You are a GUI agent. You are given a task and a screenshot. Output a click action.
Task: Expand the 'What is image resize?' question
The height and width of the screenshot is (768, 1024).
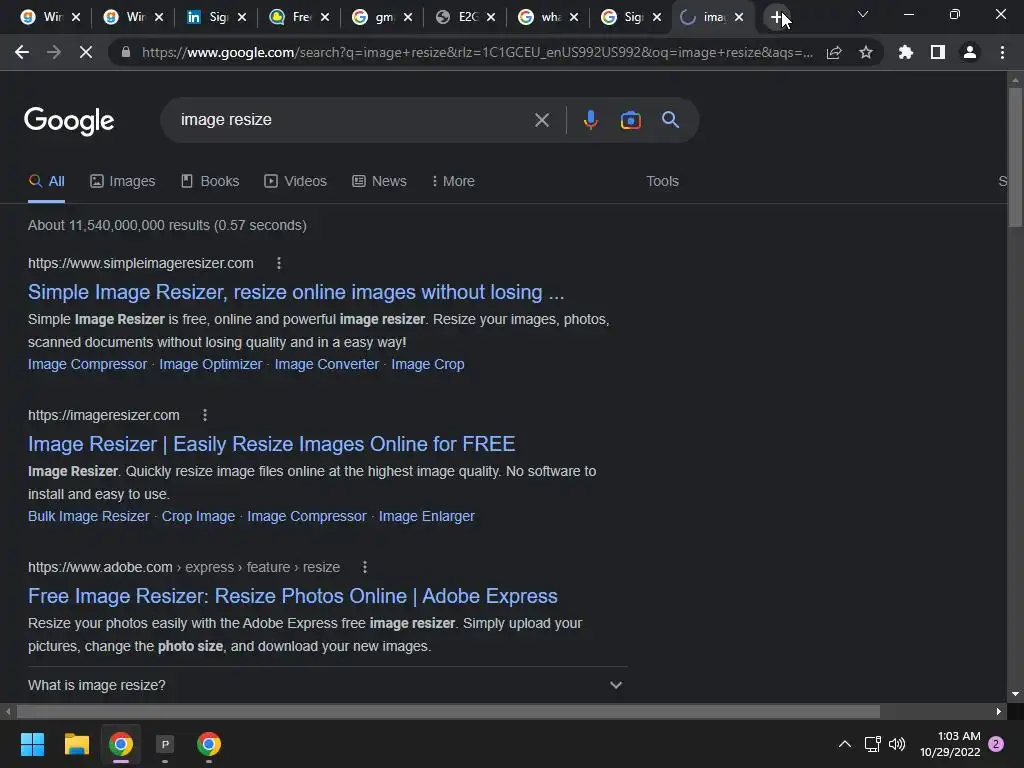325,685
